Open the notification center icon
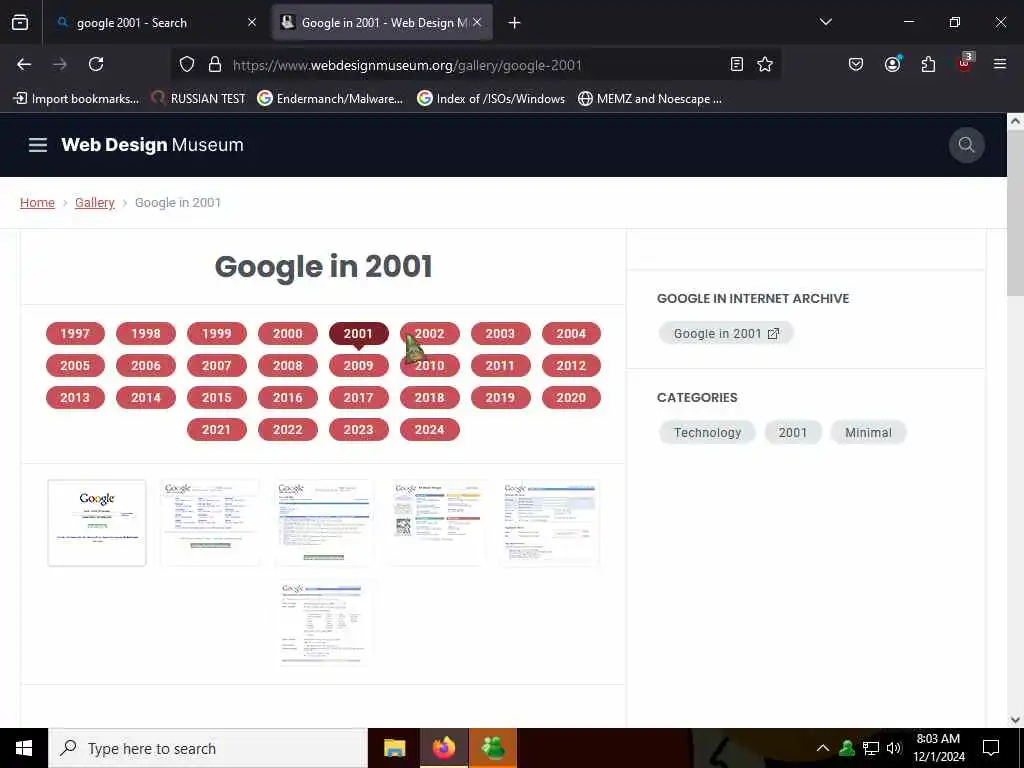 coord(991,748)
